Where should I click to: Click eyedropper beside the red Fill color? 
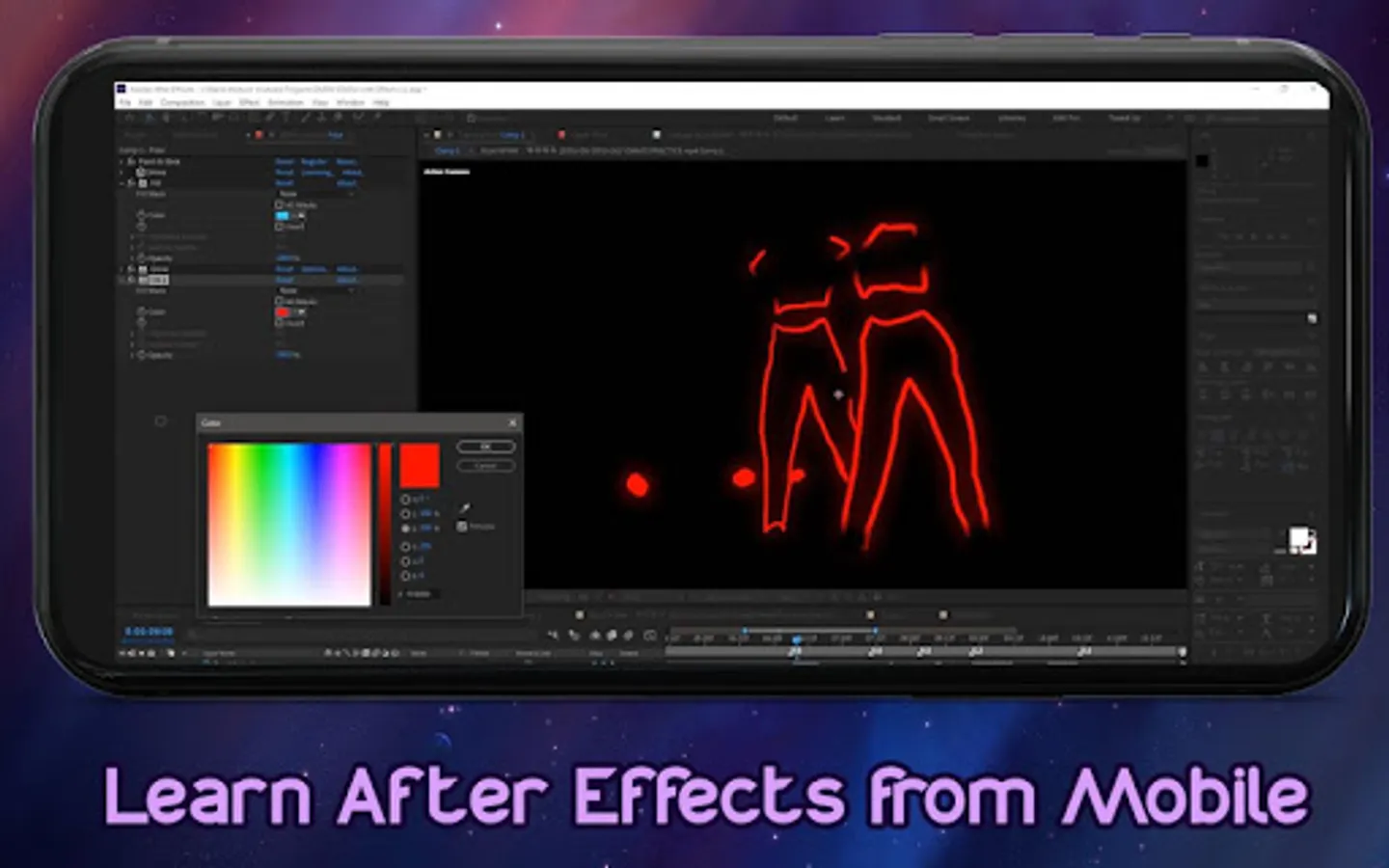[302, 312]
